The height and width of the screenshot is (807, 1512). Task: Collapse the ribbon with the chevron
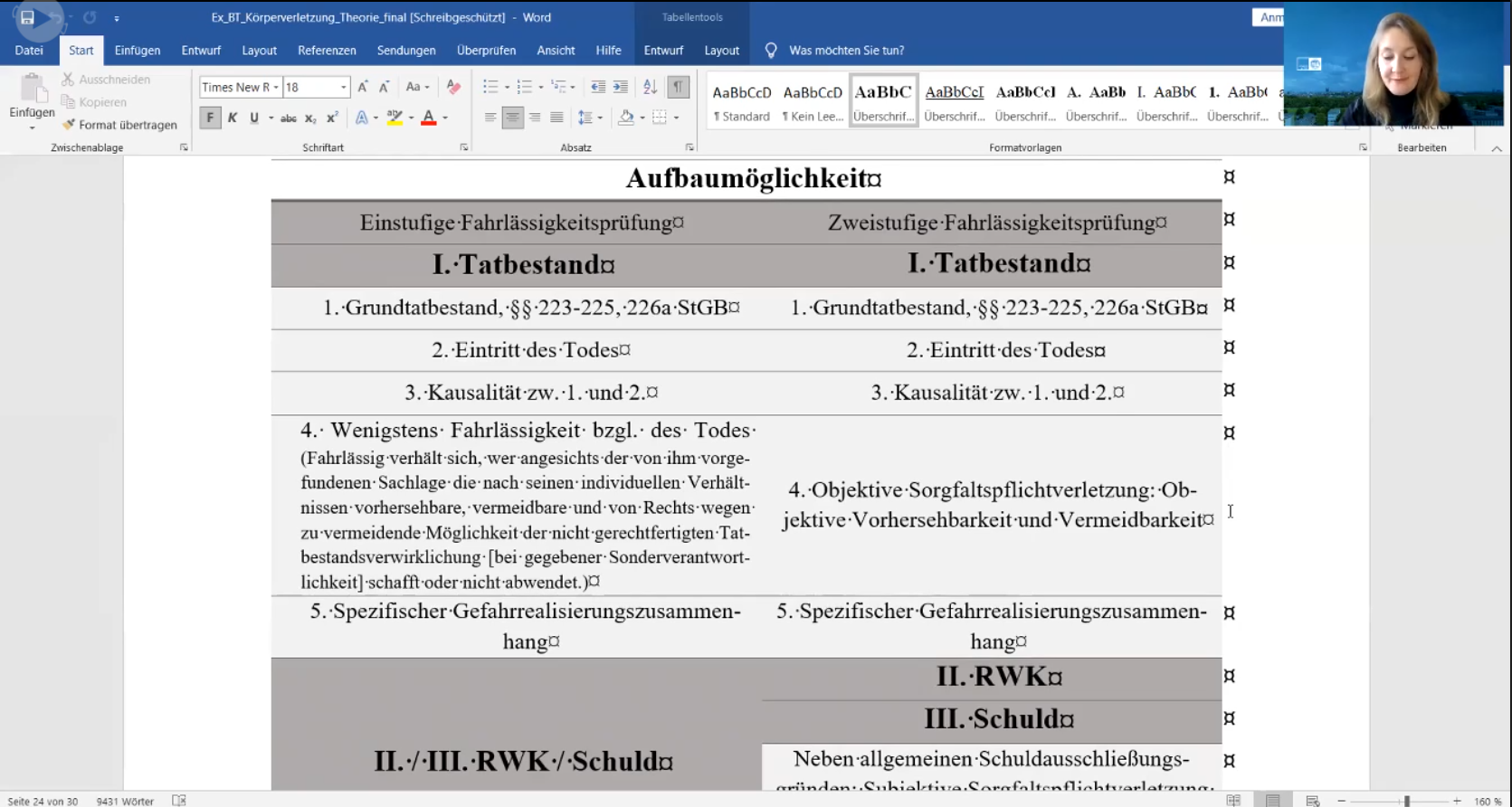1497,148
